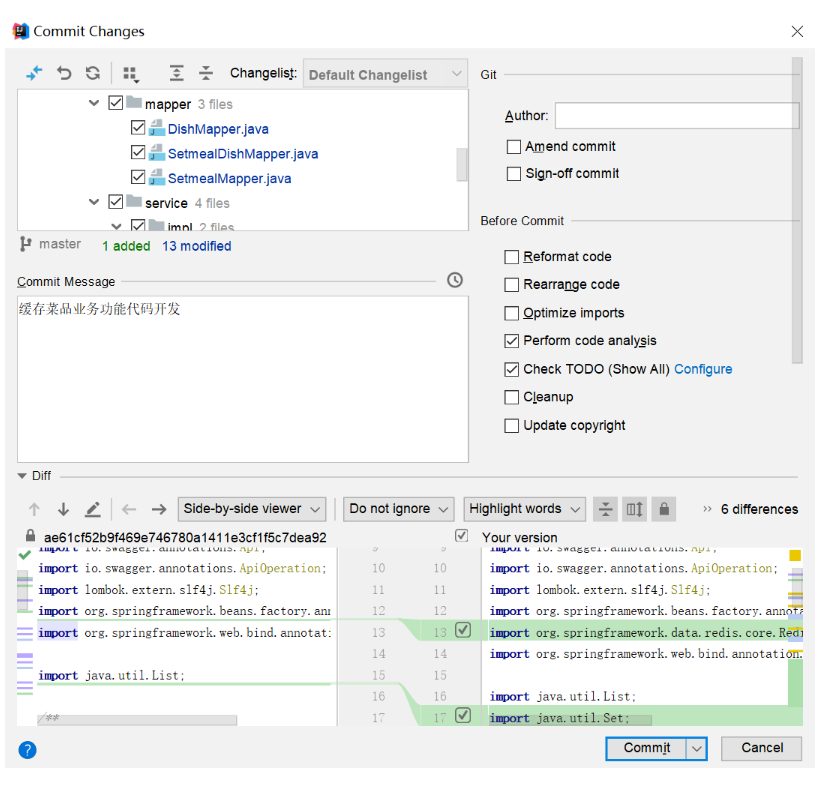Open Commit button dropdown arrow
This screenshot has height=787, width=839.
click(696, 748)
